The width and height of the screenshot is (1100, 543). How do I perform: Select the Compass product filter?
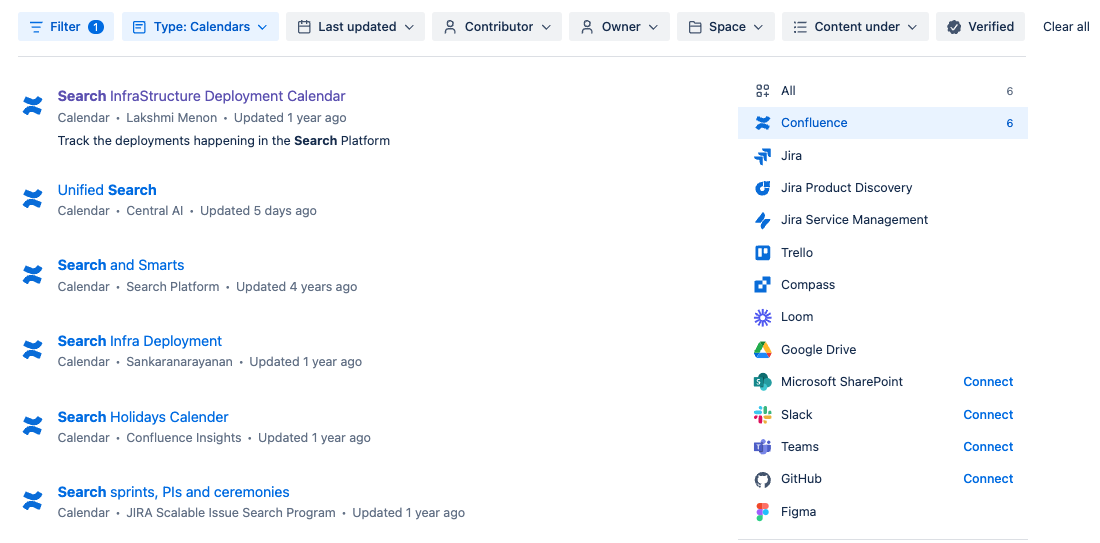point(883,285)
